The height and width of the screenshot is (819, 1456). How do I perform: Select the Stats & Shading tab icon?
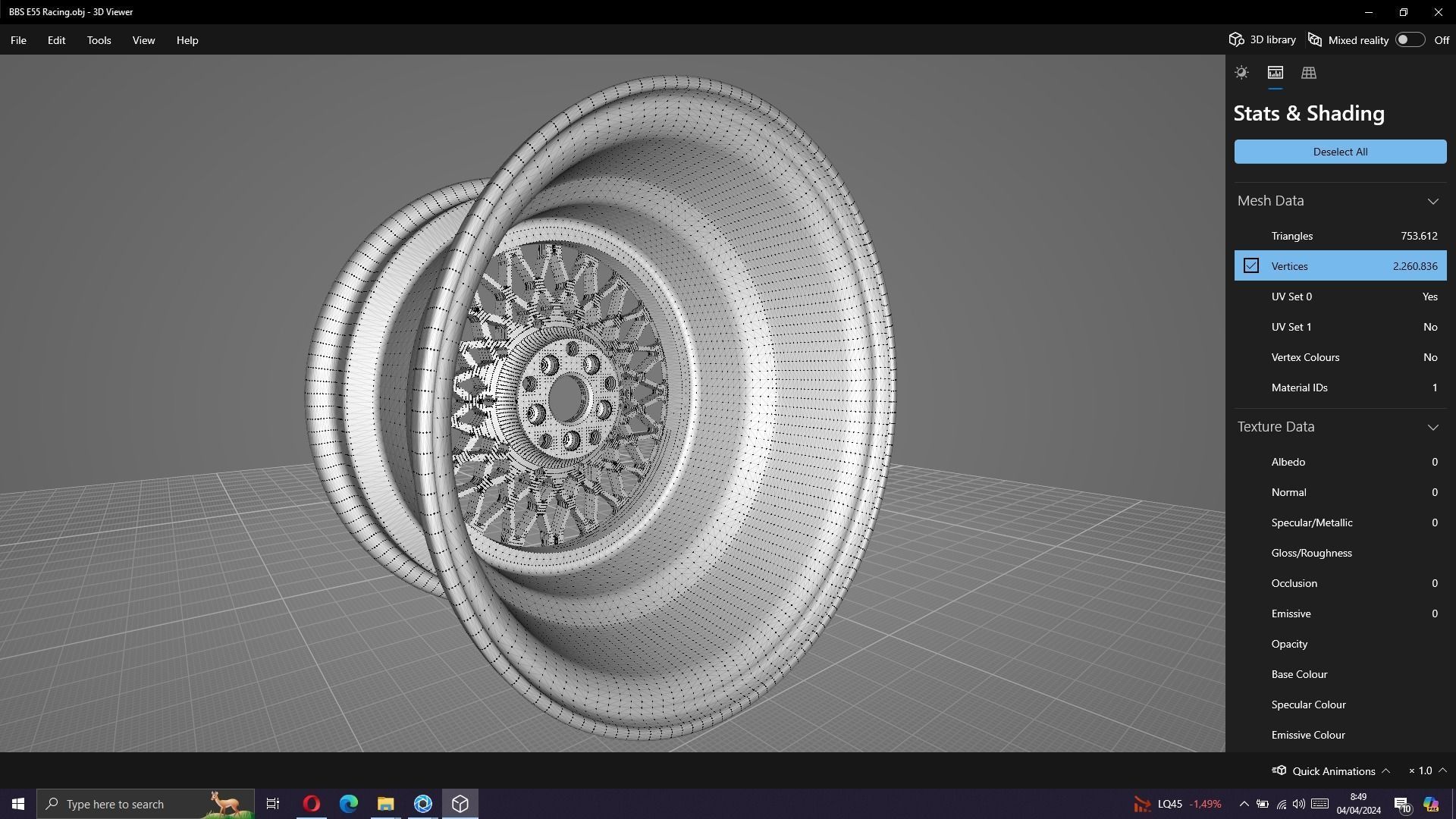(1275, 73)
